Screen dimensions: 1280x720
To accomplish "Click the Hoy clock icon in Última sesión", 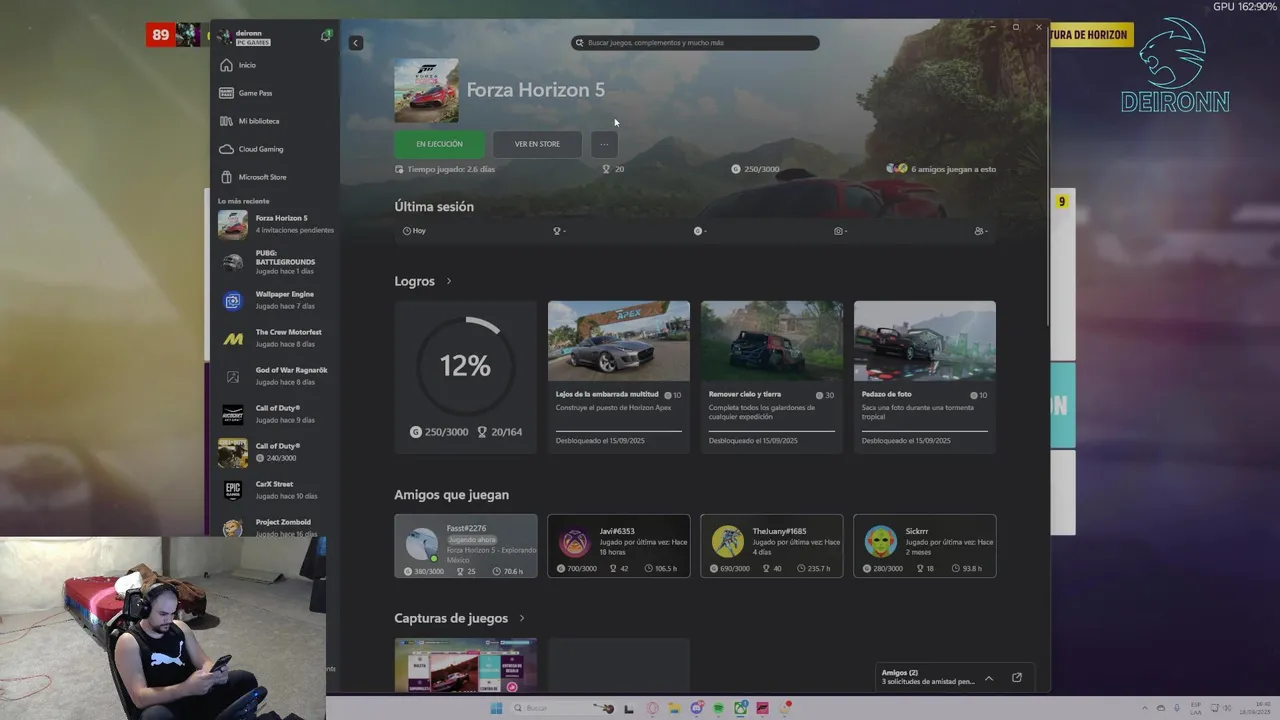I will click(407, 231).
